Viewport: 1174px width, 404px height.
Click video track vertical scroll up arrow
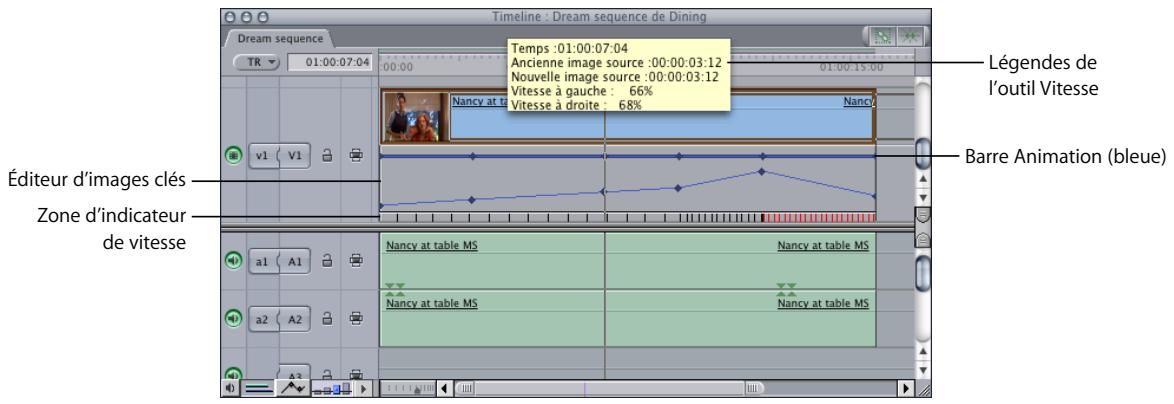[x=923, y=180]
